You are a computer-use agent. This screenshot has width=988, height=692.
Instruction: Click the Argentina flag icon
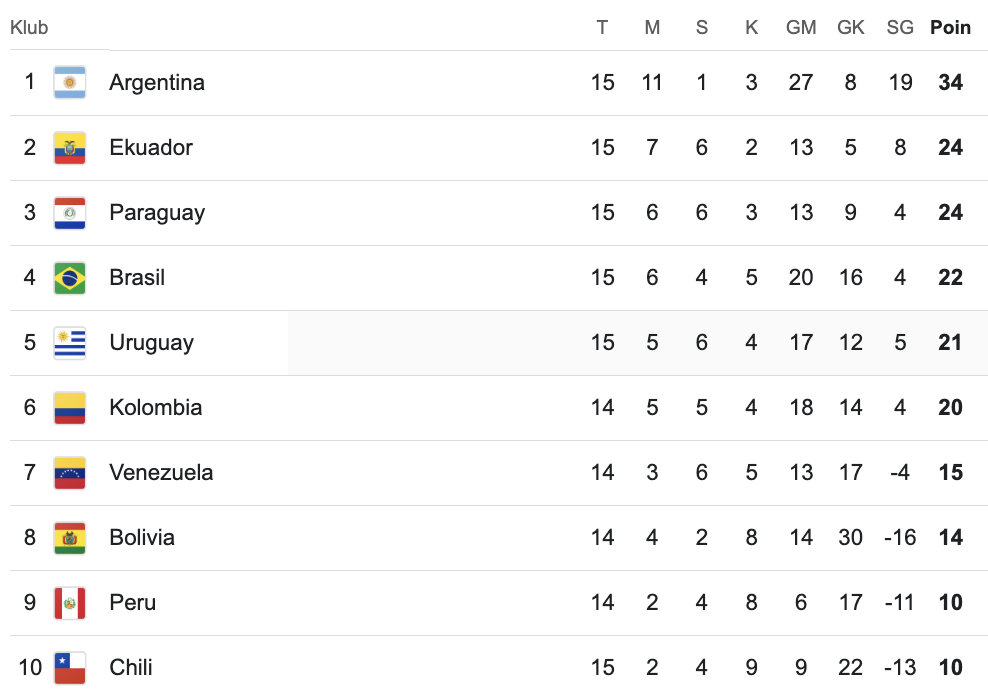(x=69, y=83)
